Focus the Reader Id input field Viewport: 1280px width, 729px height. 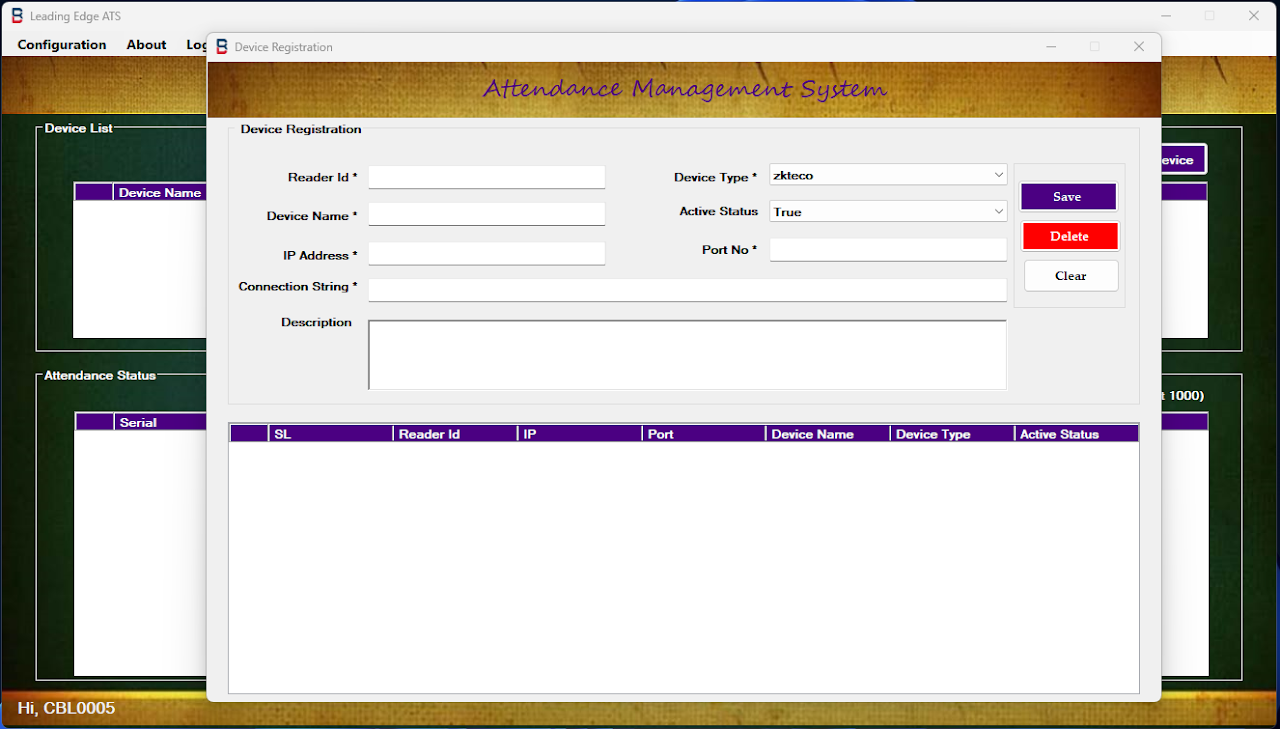coord(486,177)
